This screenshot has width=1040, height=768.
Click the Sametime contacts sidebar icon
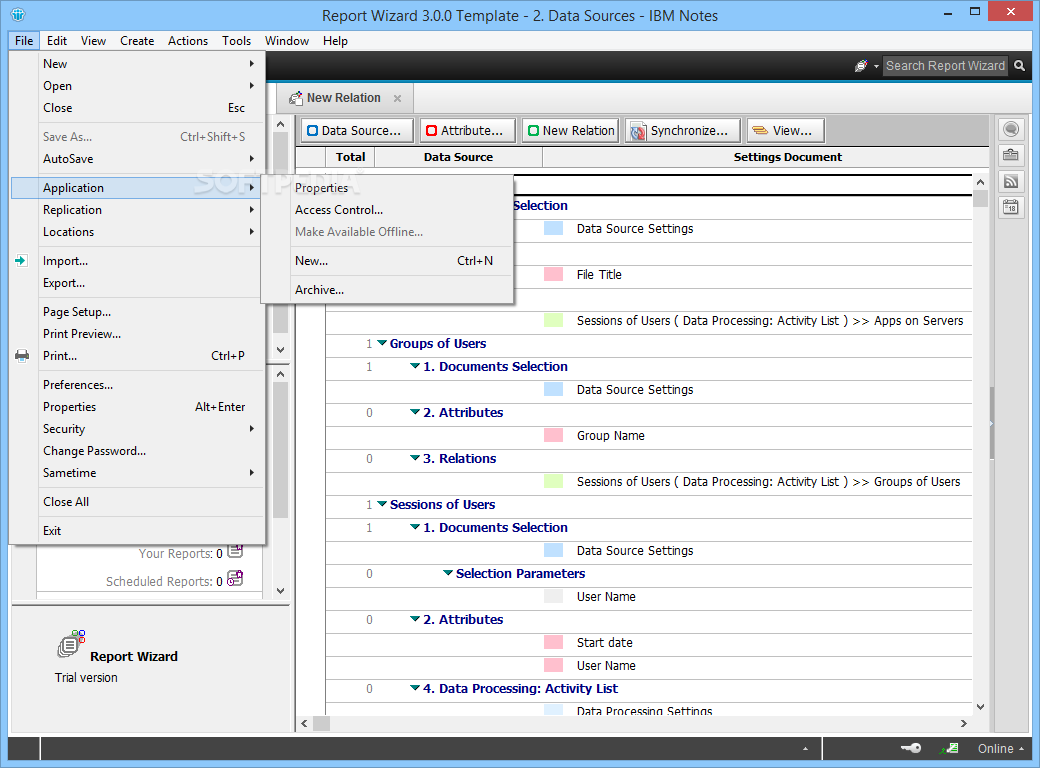[x=1011, y=129]
